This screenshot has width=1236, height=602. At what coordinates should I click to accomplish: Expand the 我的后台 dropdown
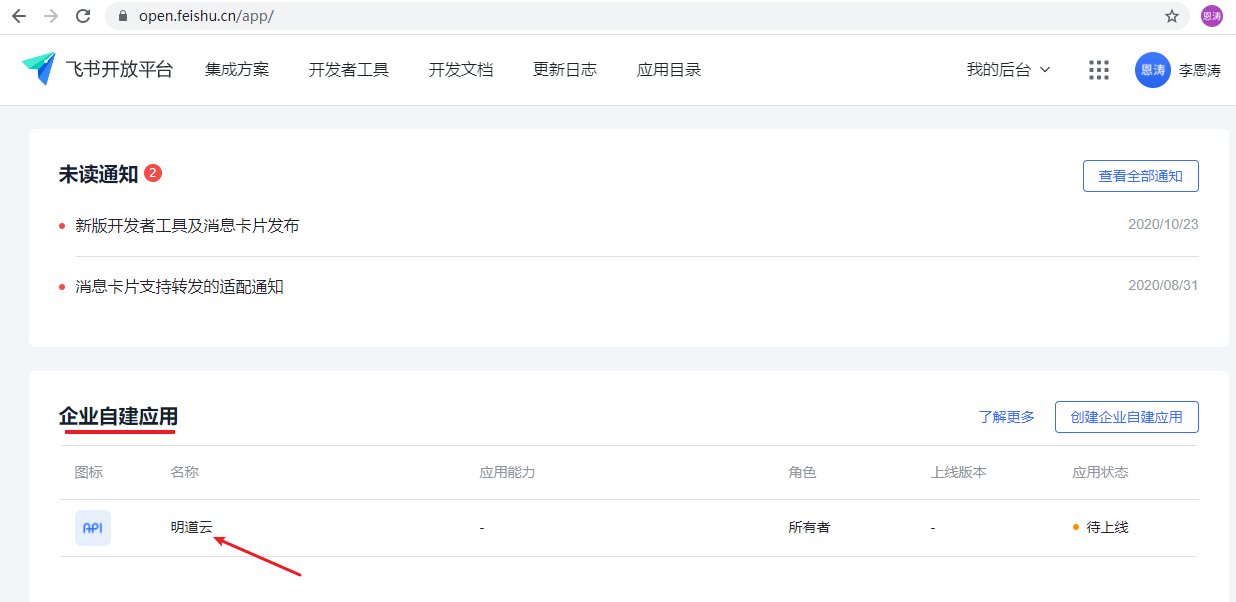[1008, 70]
